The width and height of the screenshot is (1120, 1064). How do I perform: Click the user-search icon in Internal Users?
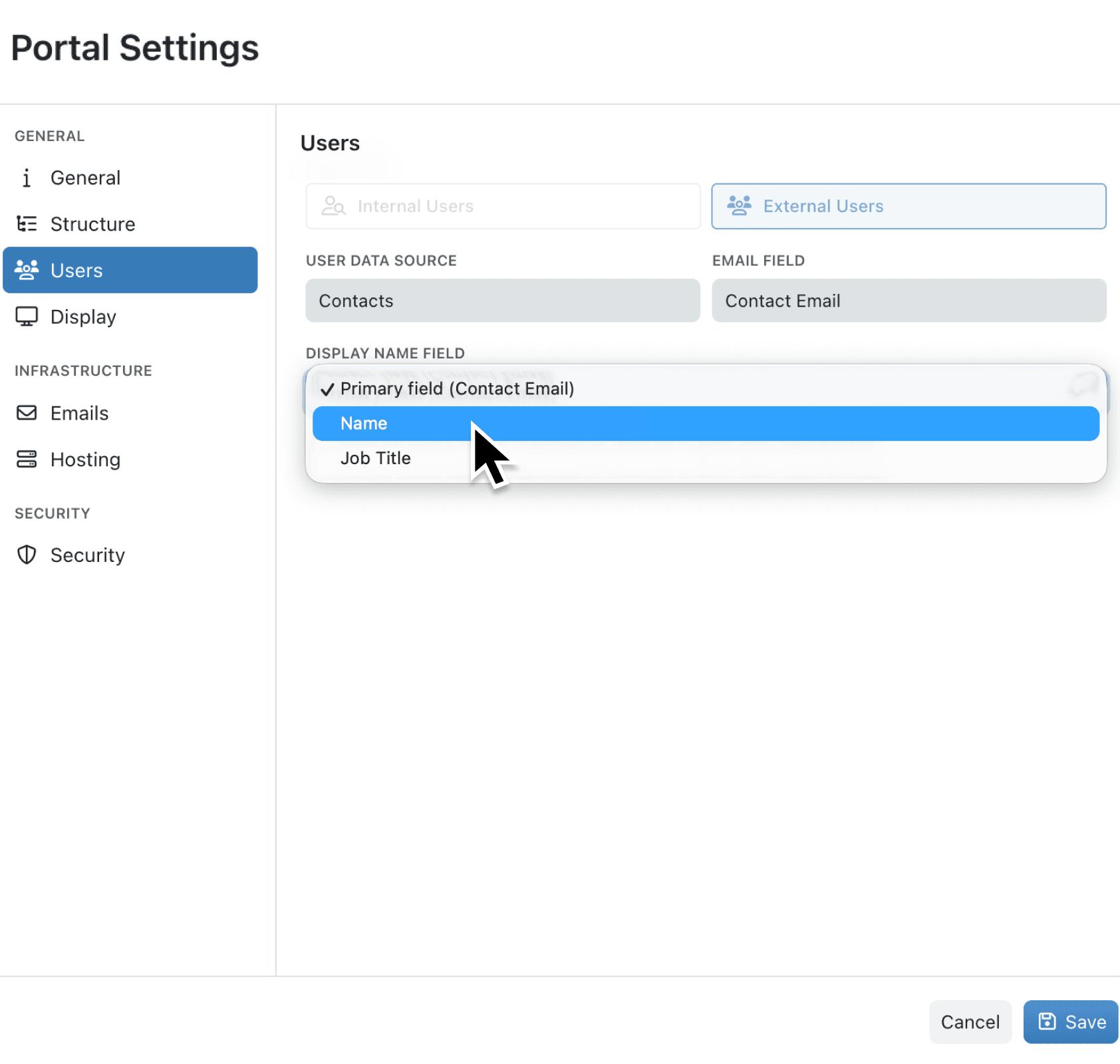click(333, 206)
